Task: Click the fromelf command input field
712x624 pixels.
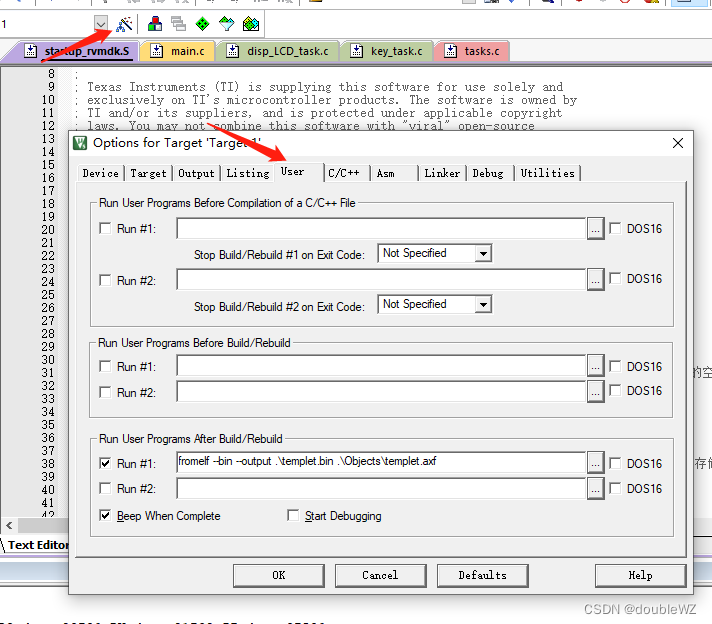Action: coord(381,463)
